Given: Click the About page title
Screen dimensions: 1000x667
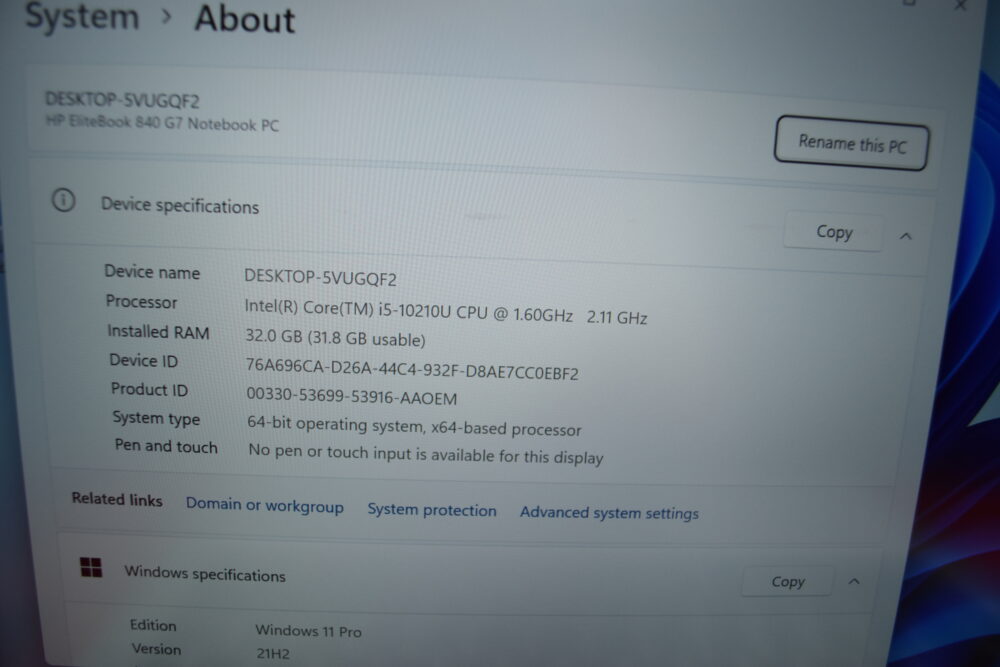Looking at the screenshot, I should coord(245,18).
